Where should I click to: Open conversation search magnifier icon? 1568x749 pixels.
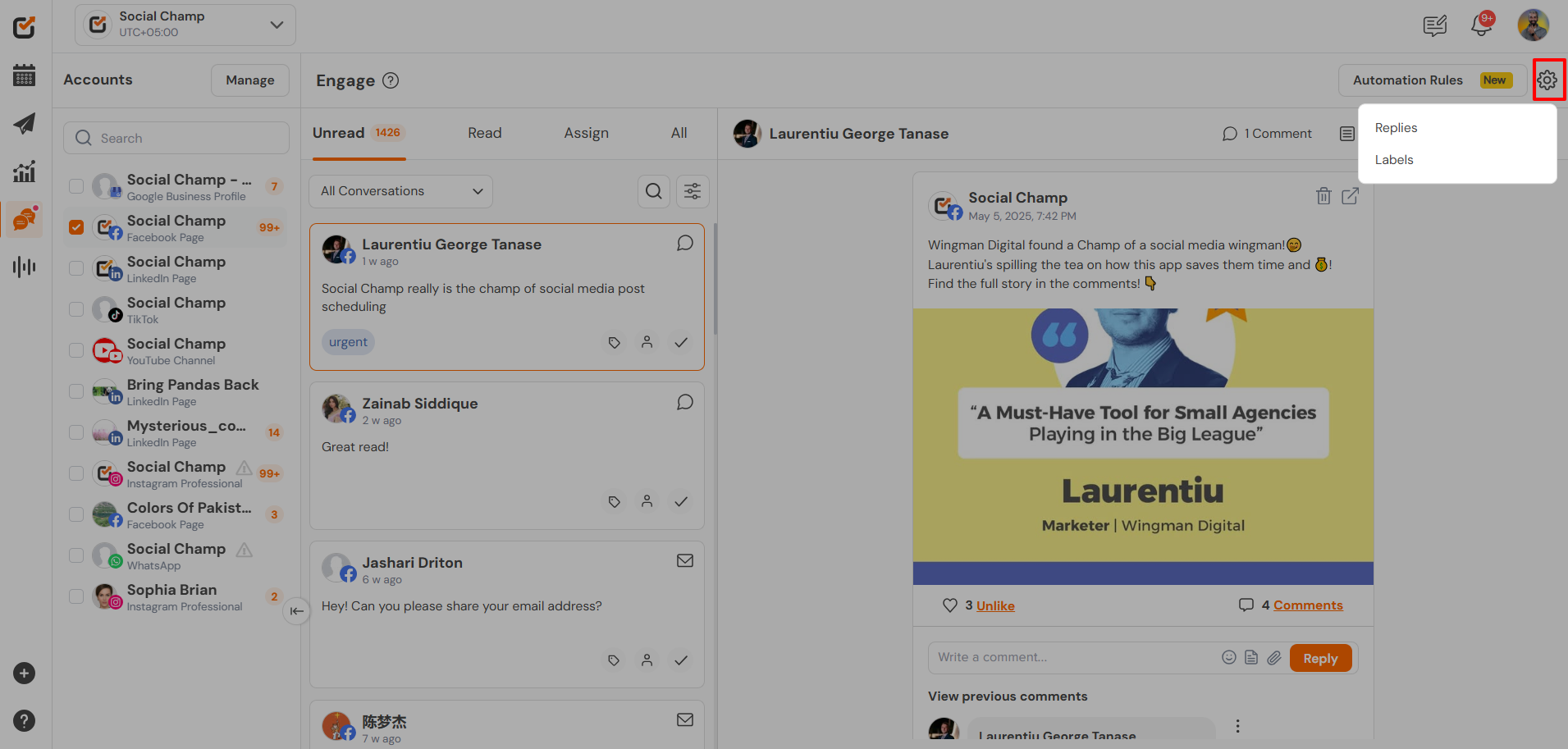(654, 191)
